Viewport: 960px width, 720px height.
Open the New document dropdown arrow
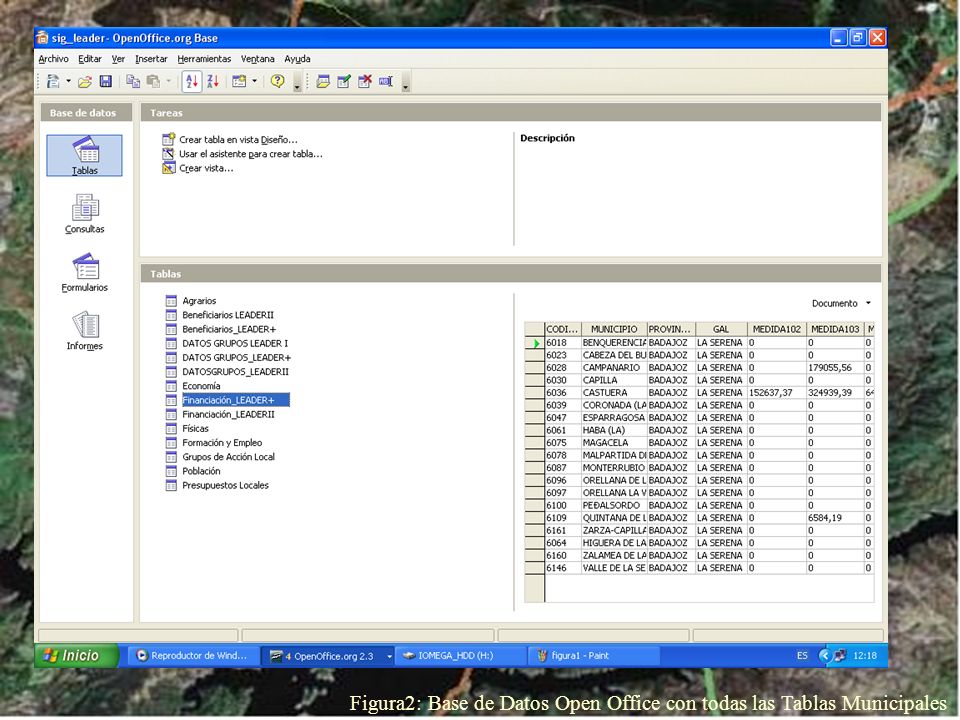[x=69, y=81]
